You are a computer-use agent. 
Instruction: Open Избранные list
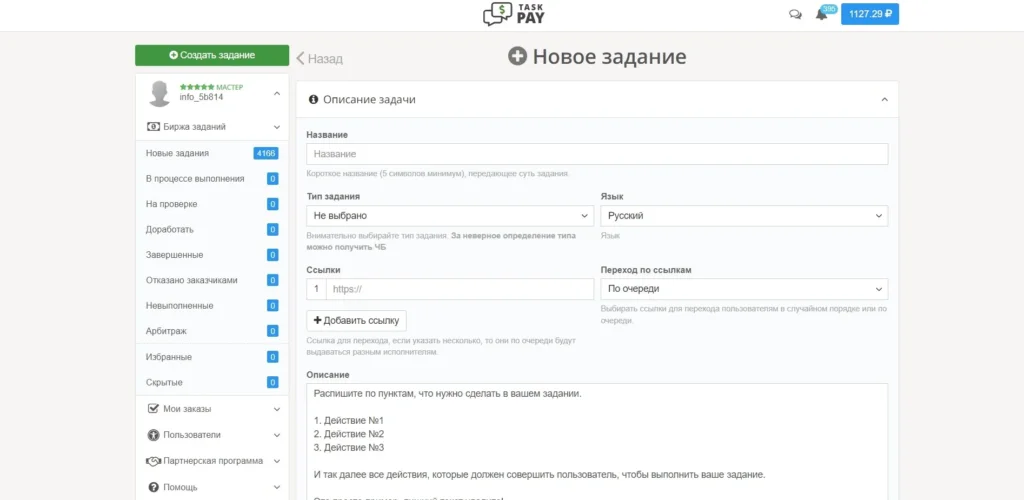click(168, 357)
